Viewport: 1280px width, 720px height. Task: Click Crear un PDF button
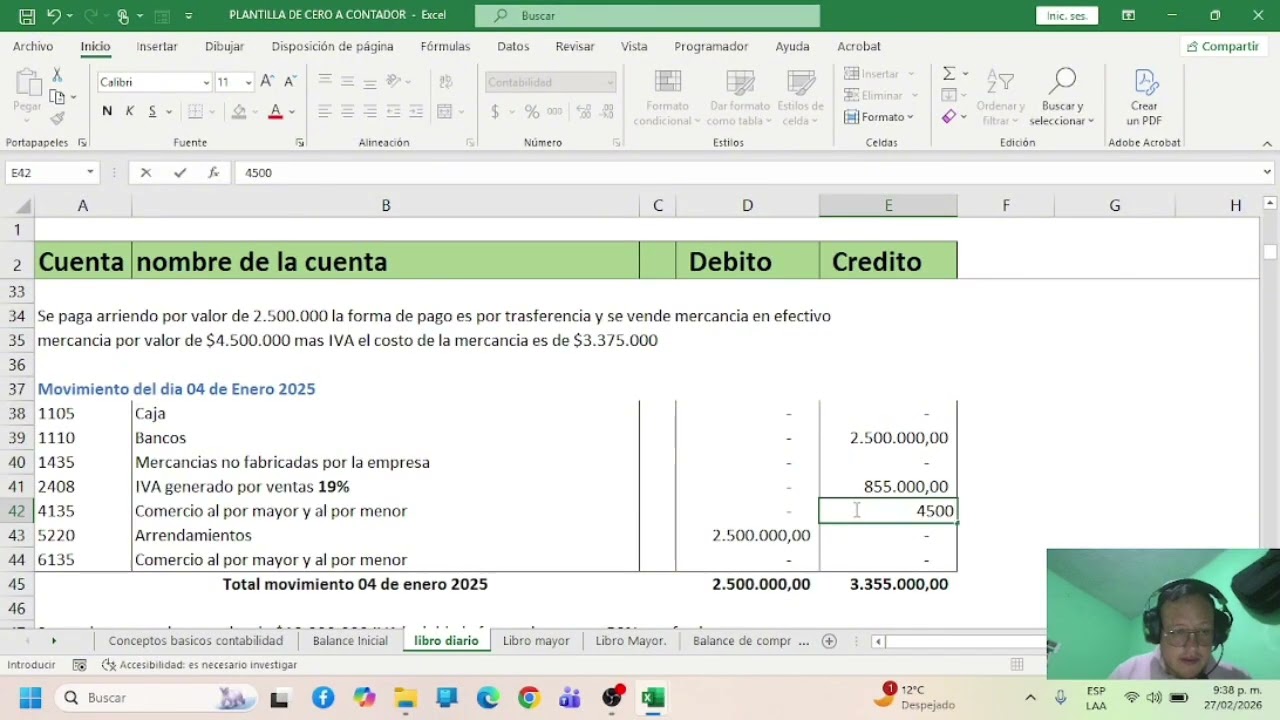[1144, 98]
